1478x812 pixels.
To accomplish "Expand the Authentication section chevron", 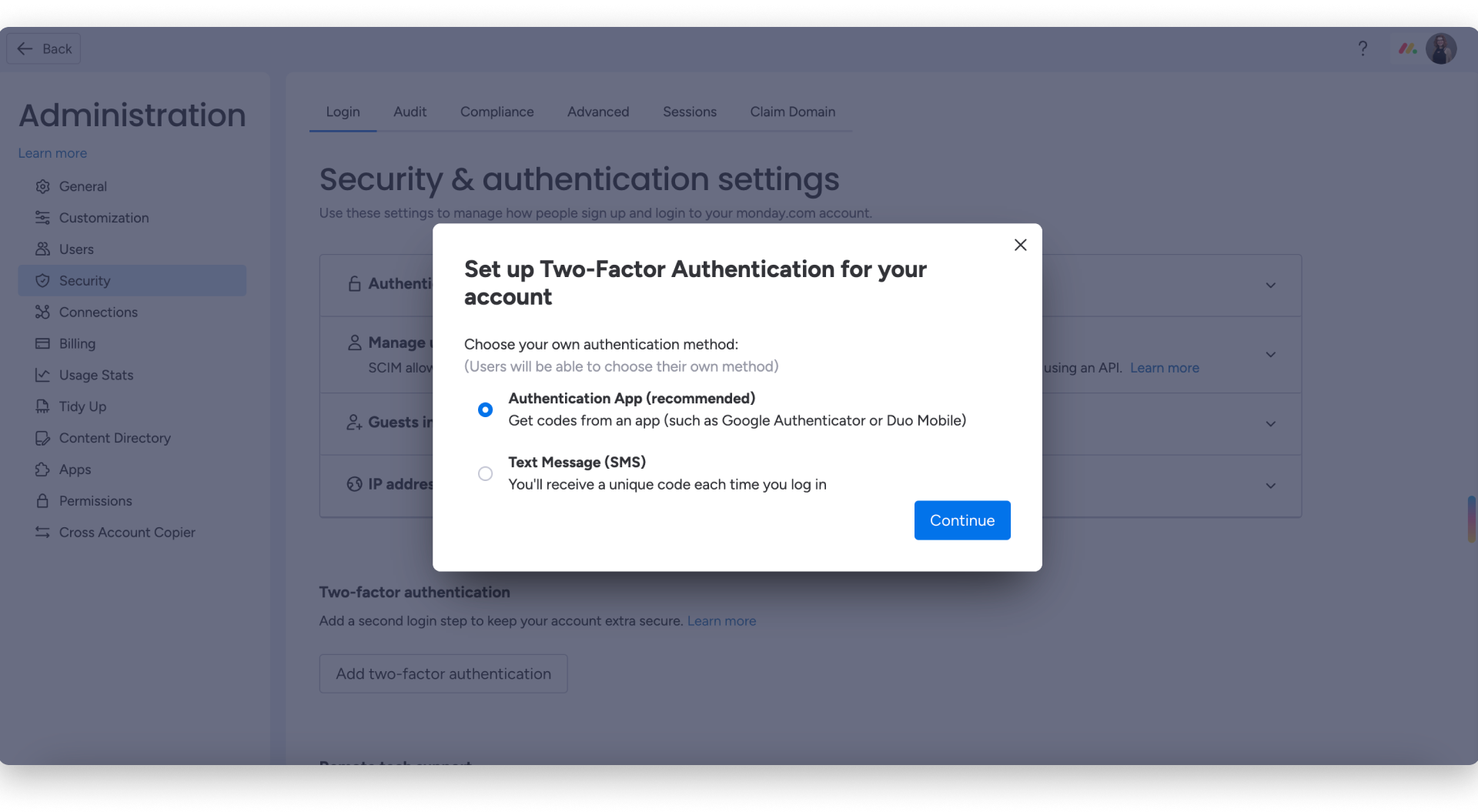I will pyautogui.click(x=1271, y=286).
